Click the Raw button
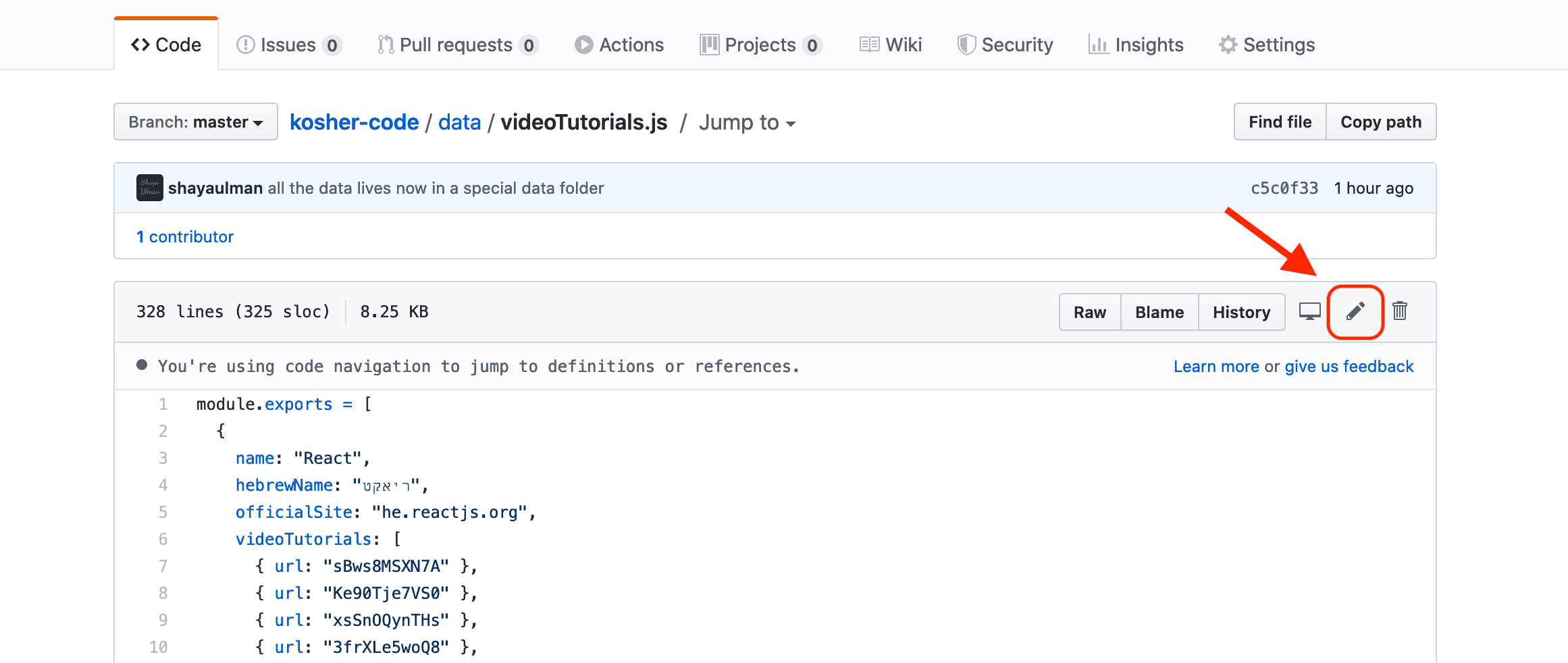1568x663 pixels. coord(1090,312)
